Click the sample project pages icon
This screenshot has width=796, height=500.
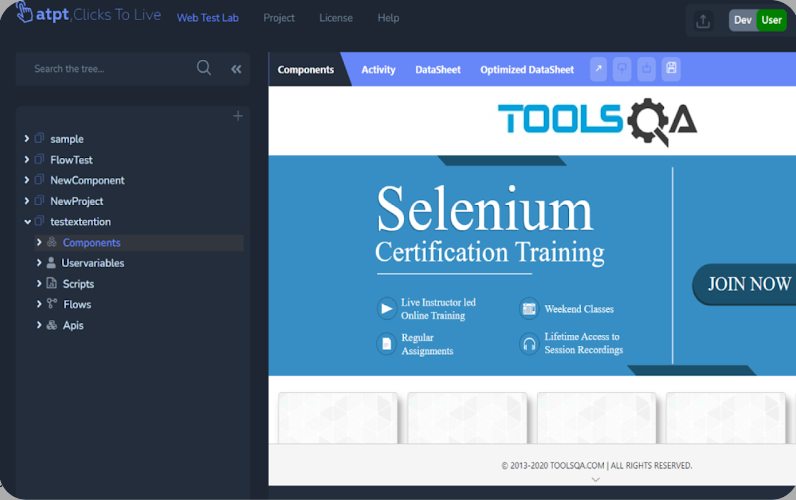point(39,138)
